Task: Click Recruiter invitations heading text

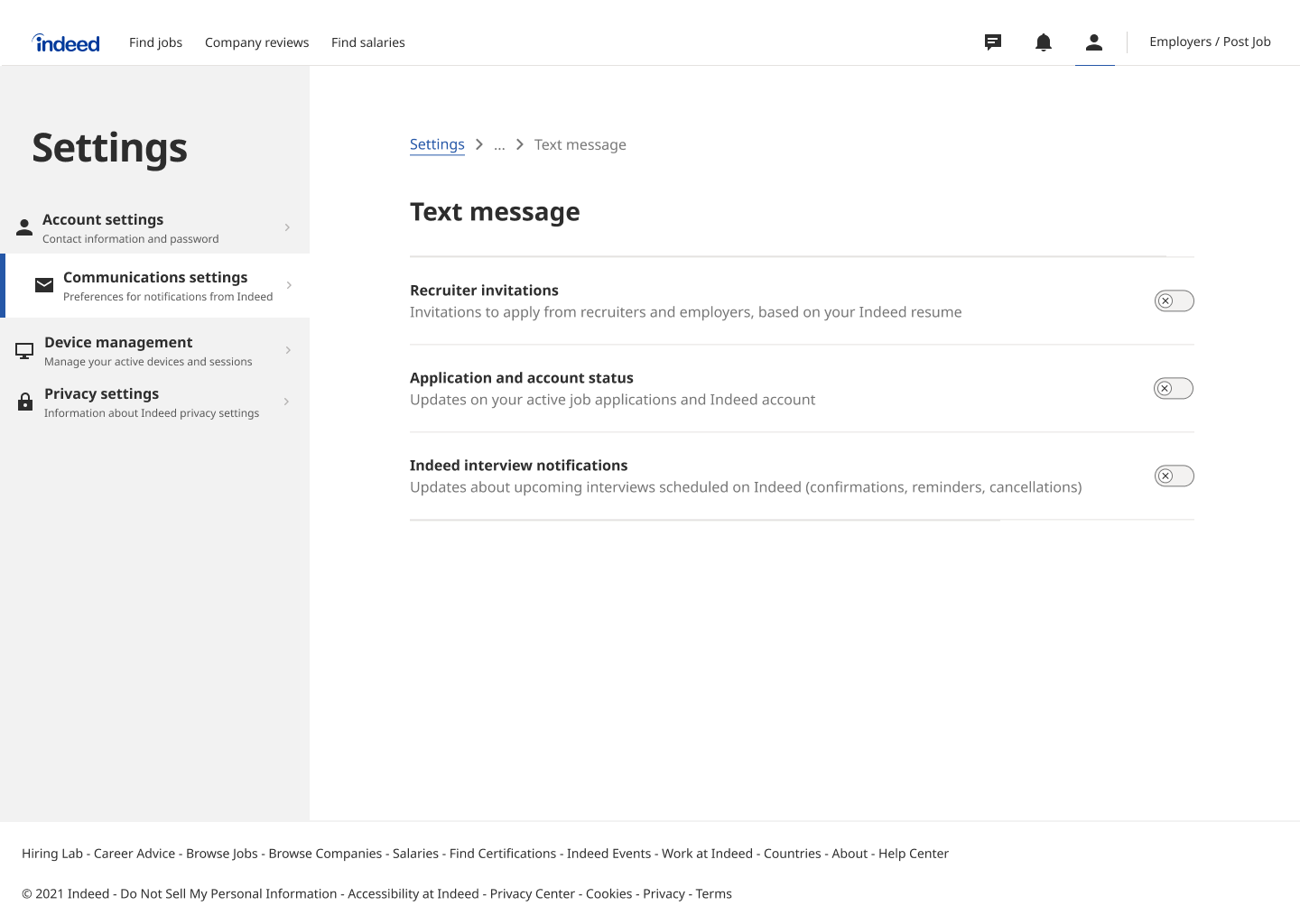Action: [x=484, y=291]
